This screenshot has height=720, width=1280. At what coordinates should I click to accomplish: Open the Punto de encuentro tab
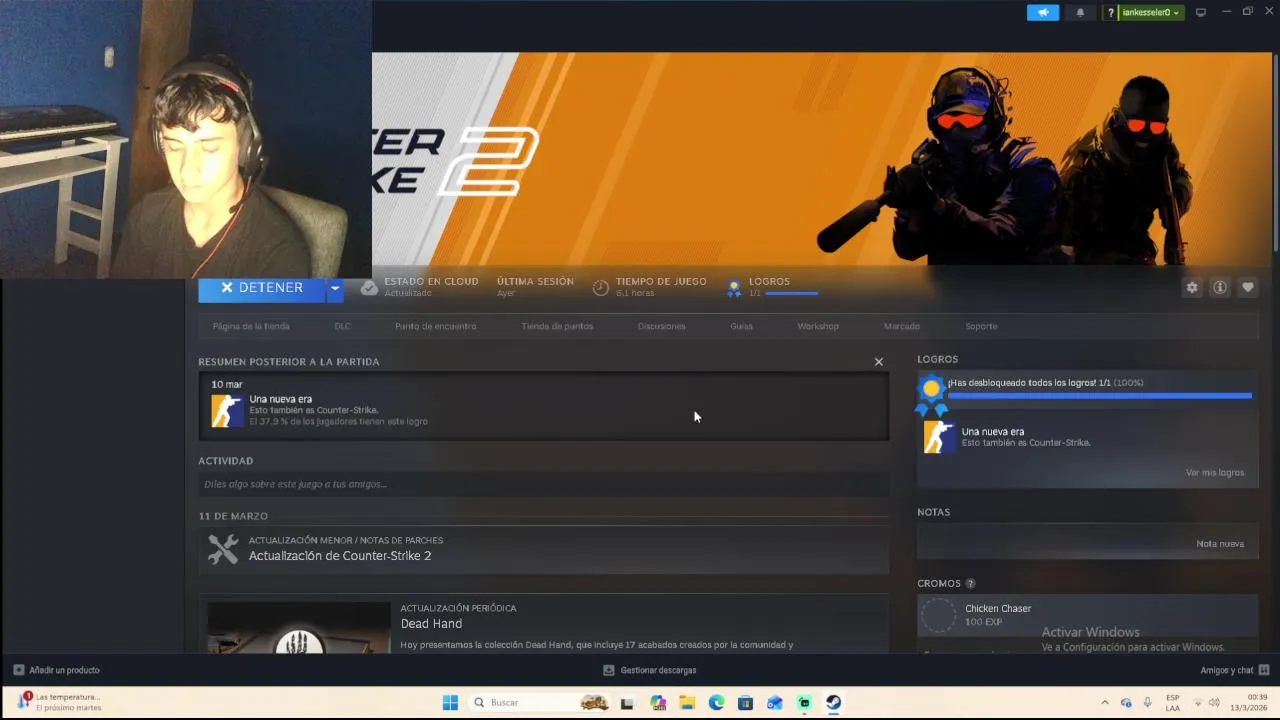435,326
